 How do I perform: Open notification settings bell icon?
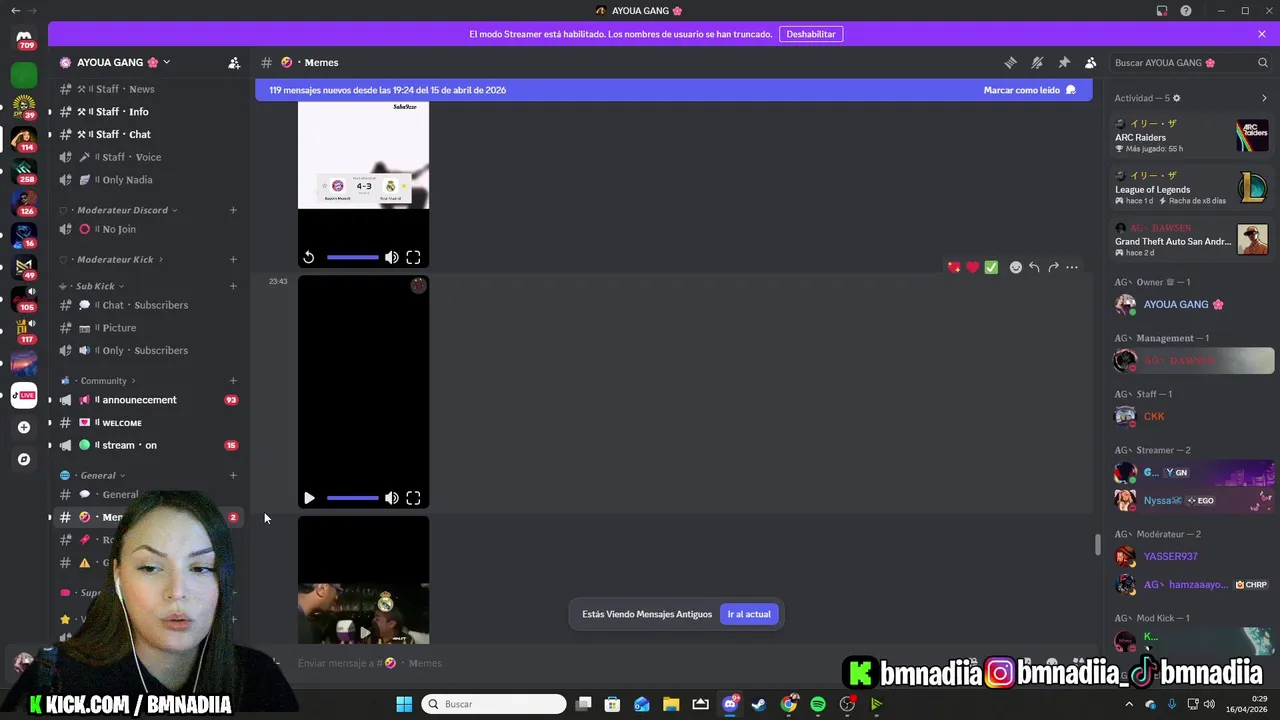(x=1037, y=62)
